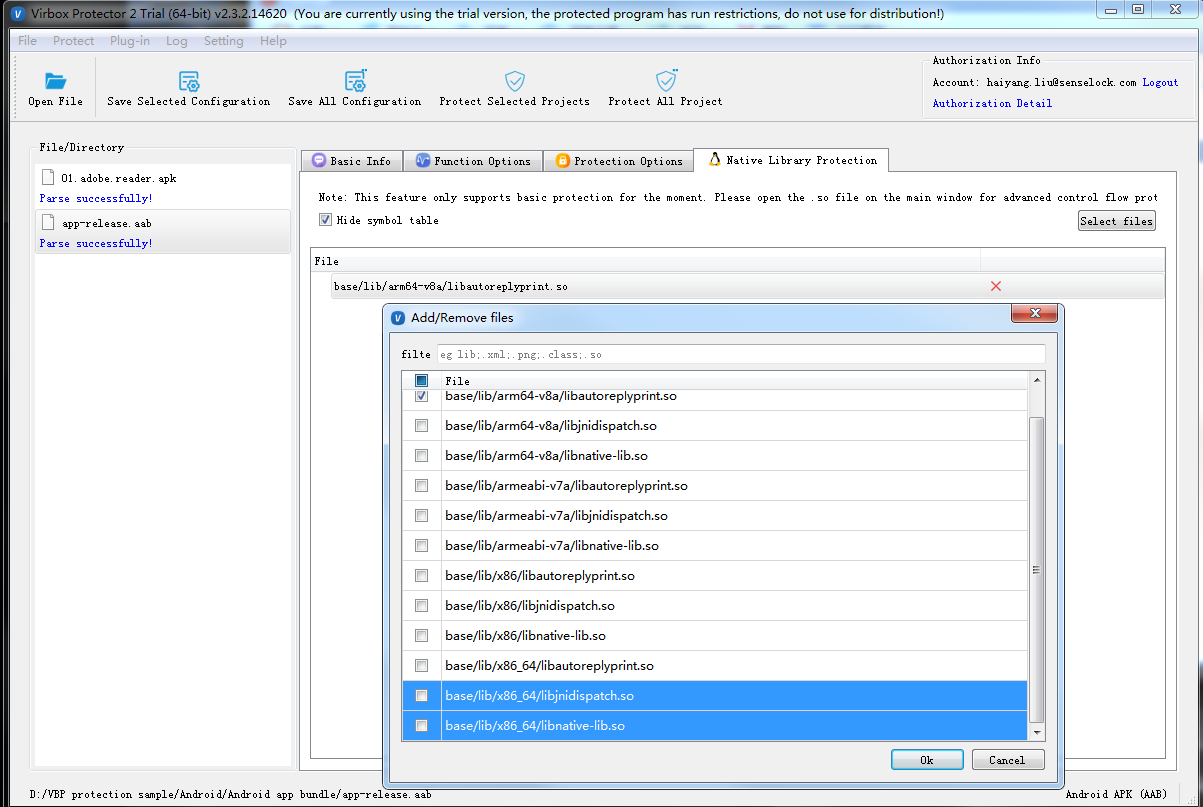The height and width of the screenshot is (807, 1203).
Task: Click Cancel in Add/Remove files dialog
Action: pos(1008,760)
